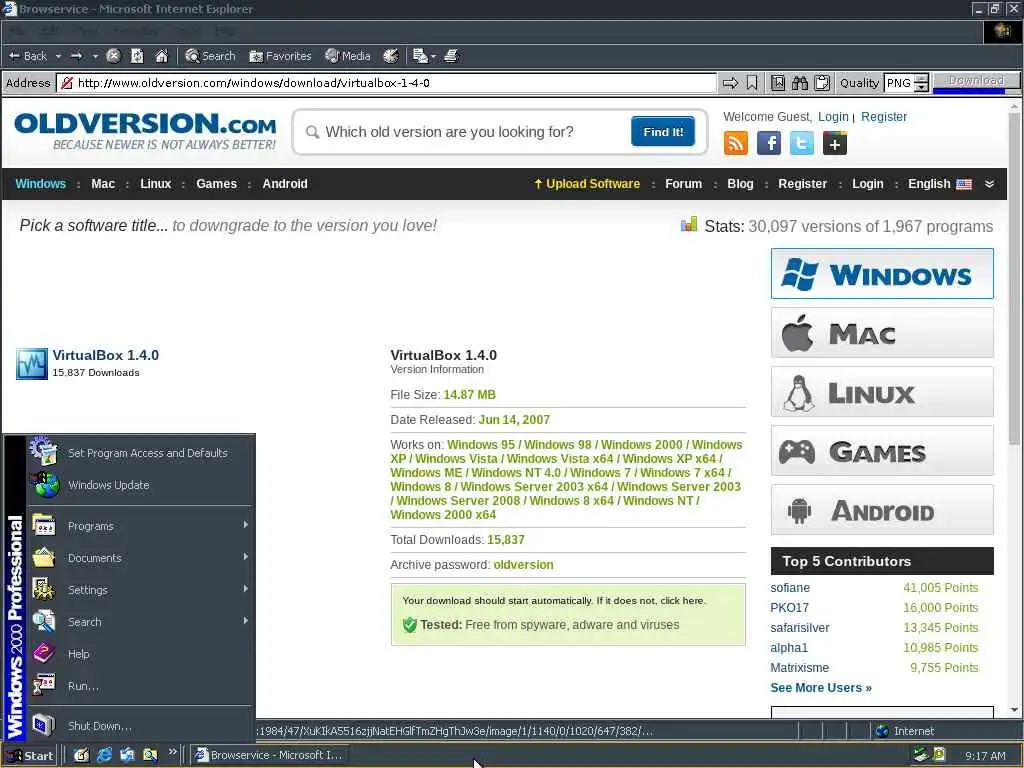This screenshot has height=768, width=1024.
Task: Expand Programs submenu in Start menu
Action: point(140,526)
